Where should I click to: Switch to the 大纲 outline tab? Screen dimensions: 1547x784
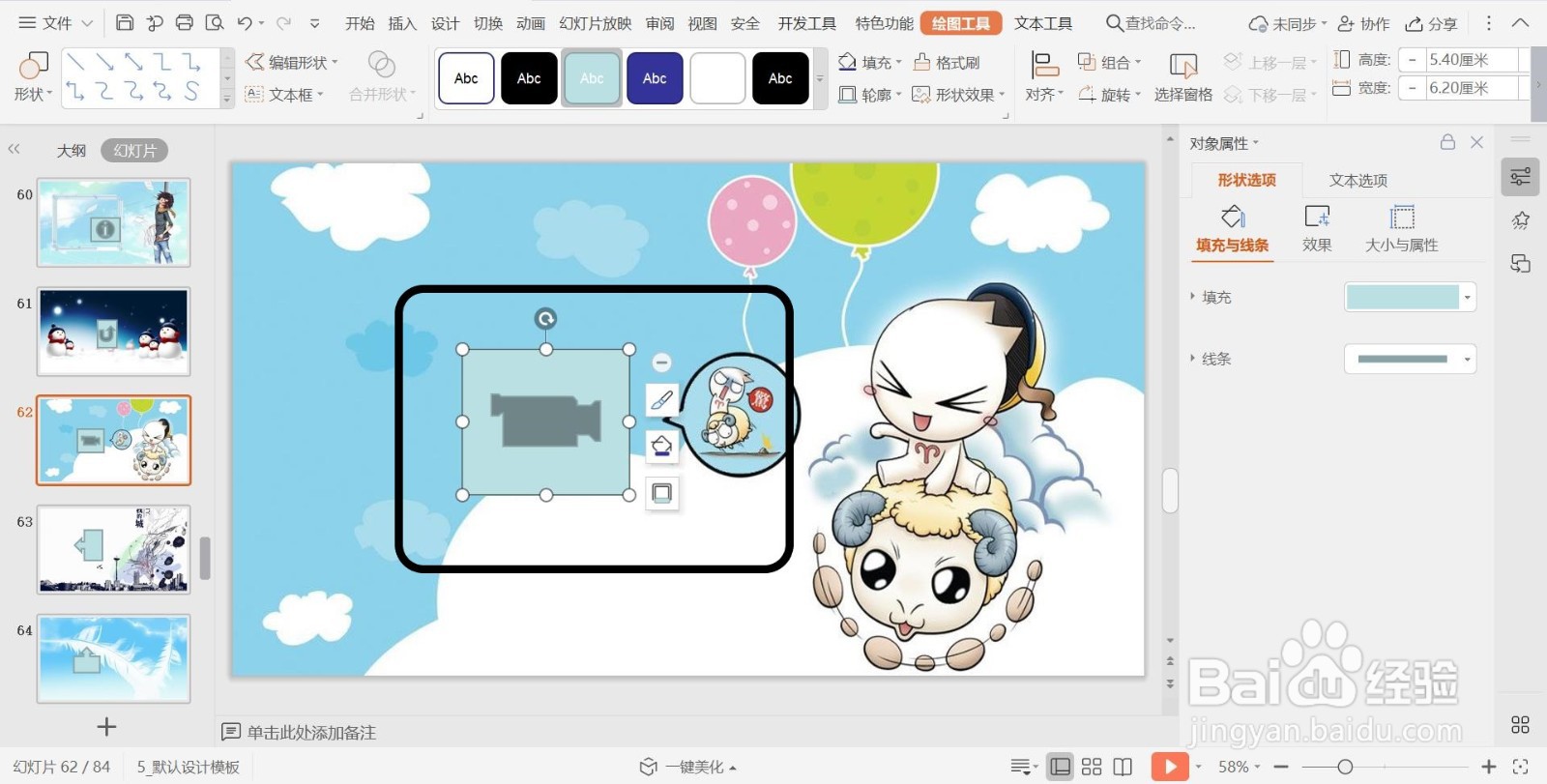72,151
